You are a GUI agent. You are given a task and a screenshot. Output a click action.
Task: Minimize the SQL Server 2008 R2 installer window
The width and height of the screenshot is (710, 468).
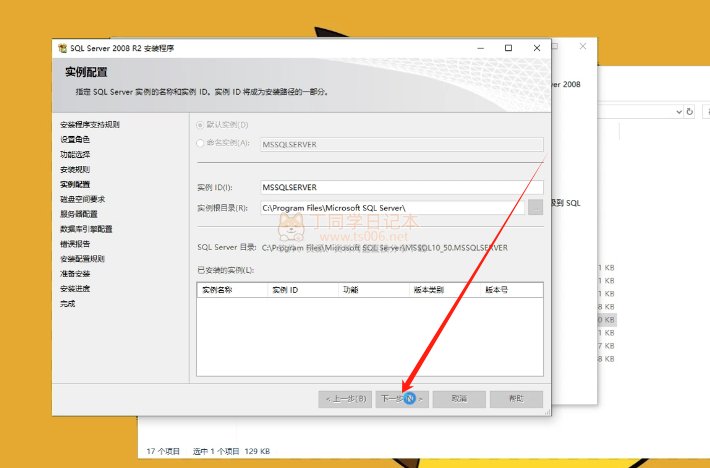click(481, 48)
